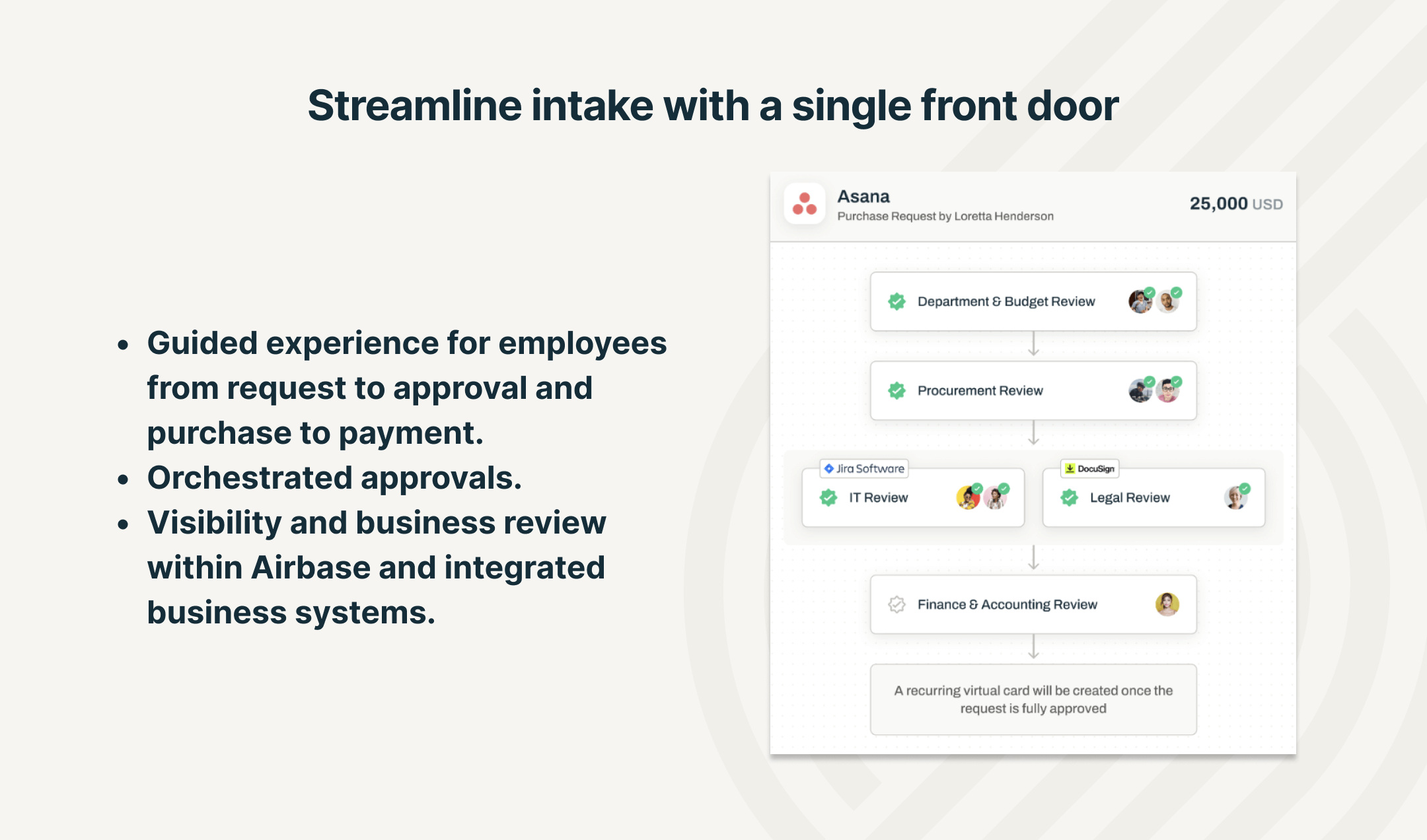1427x840 pixels.
Task: Click the green check badge beside IT Review
Action: tap(828, 498)
